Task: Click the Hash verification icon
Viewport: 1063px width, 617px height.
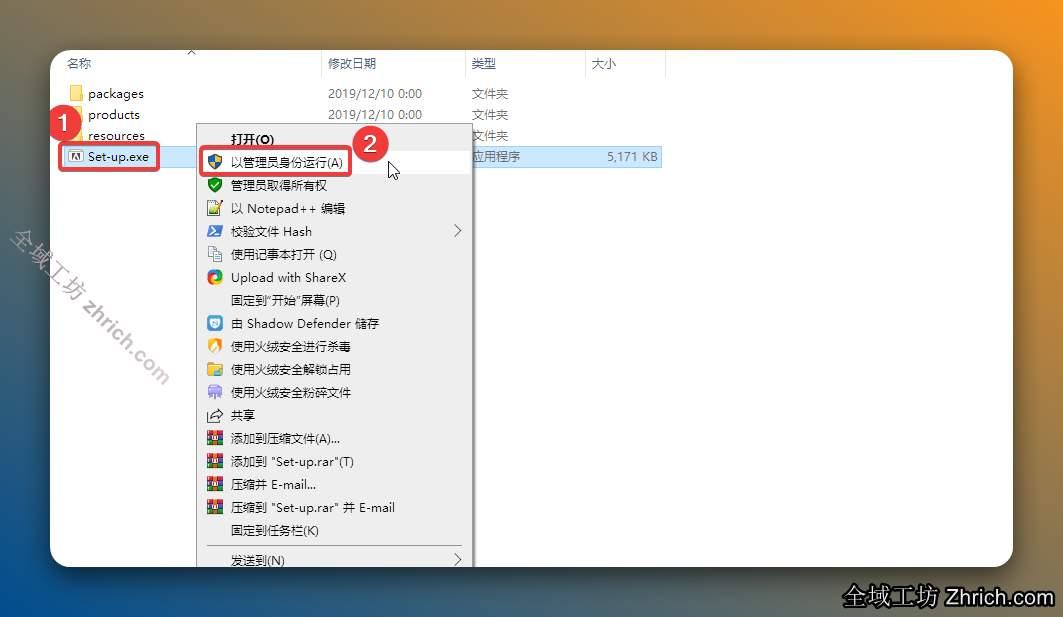Action: tap(215, 231)
